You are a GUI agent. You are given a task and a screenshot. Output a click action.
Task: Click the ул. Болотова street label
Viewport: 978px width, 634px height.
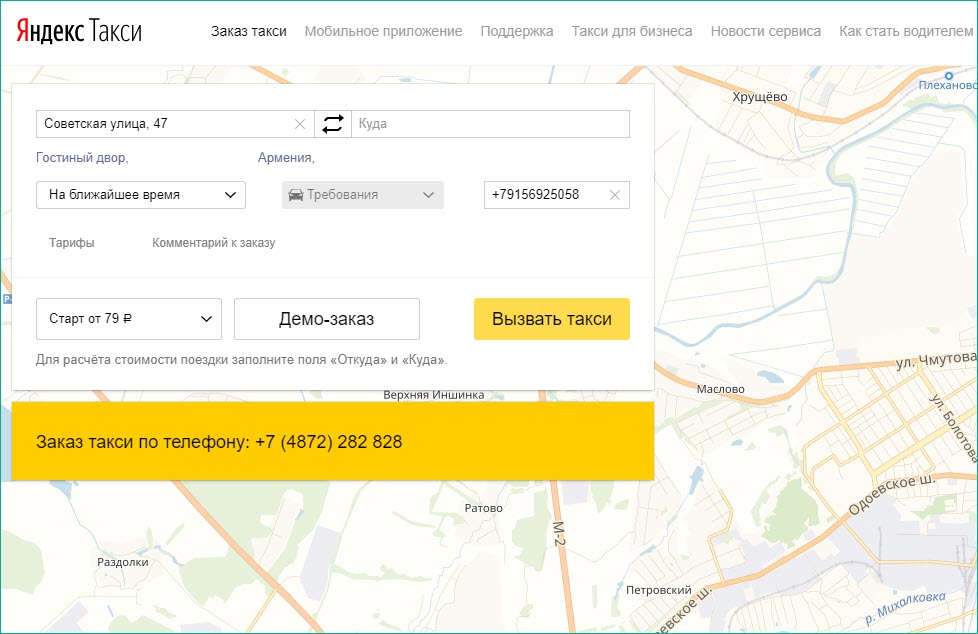(x=952, y=428)
